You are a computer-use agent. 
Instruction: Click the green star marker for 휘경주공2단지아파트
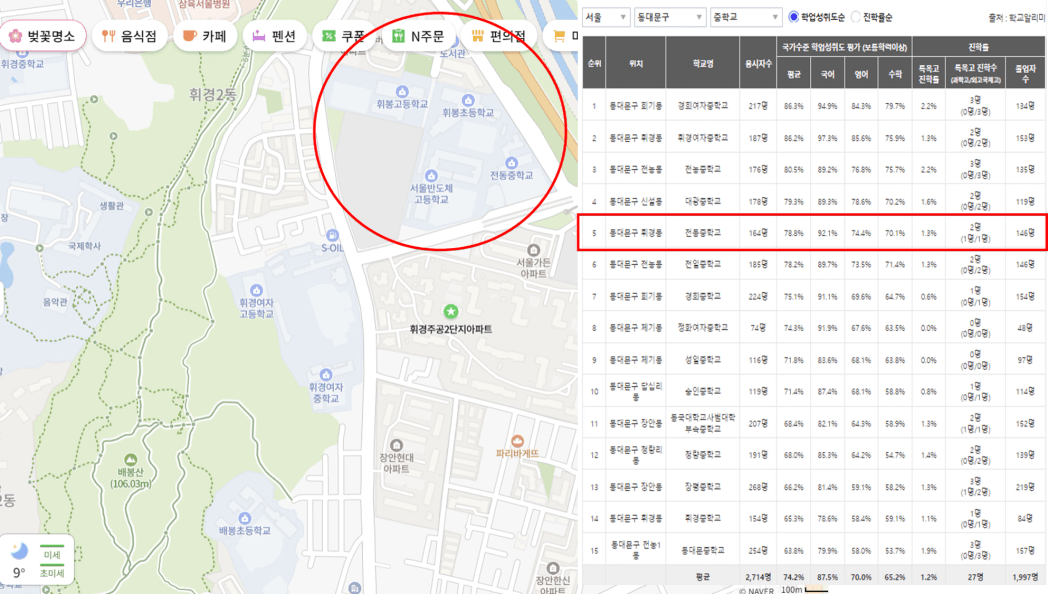coord(450,311)
